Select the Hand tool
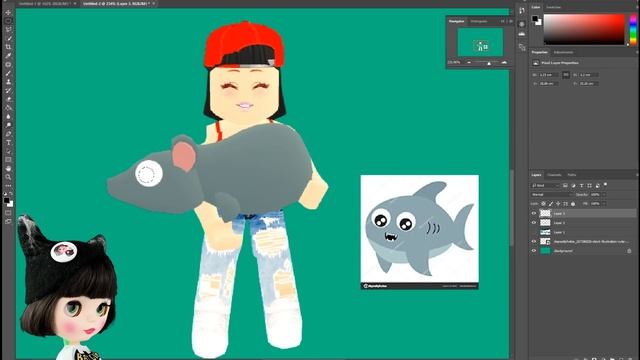Image resolution: width=640 pixels, height=360 pixels. pyautogui.click(x=8, y=168)
